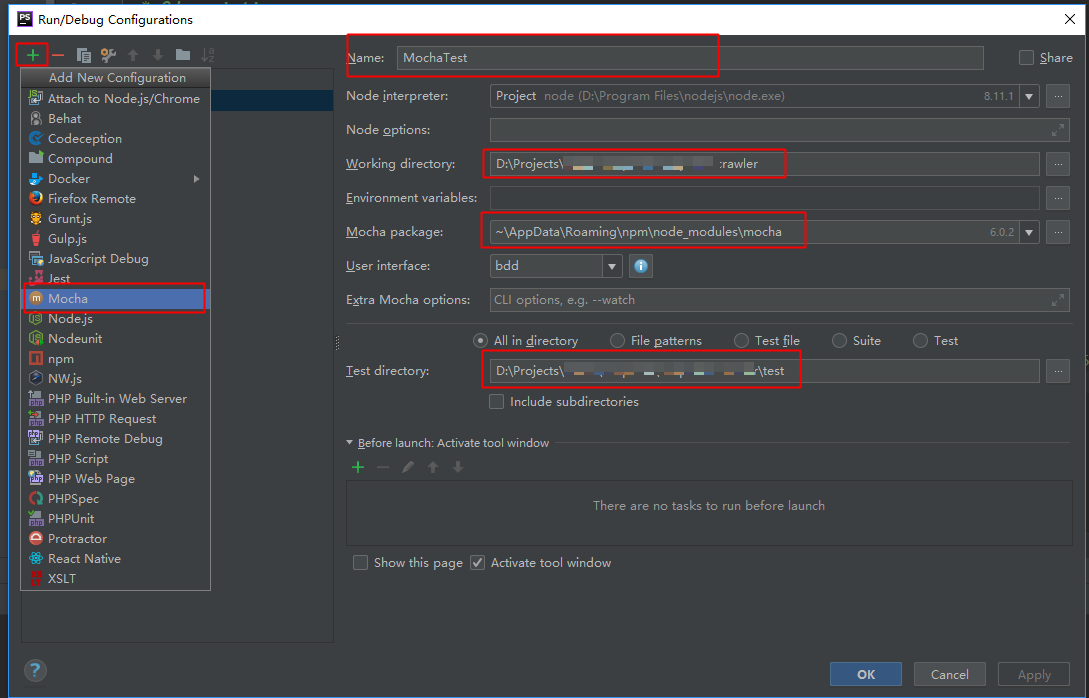Check the Show this page option
This screenshot has width=1089, height=698.
click(360, 563)
